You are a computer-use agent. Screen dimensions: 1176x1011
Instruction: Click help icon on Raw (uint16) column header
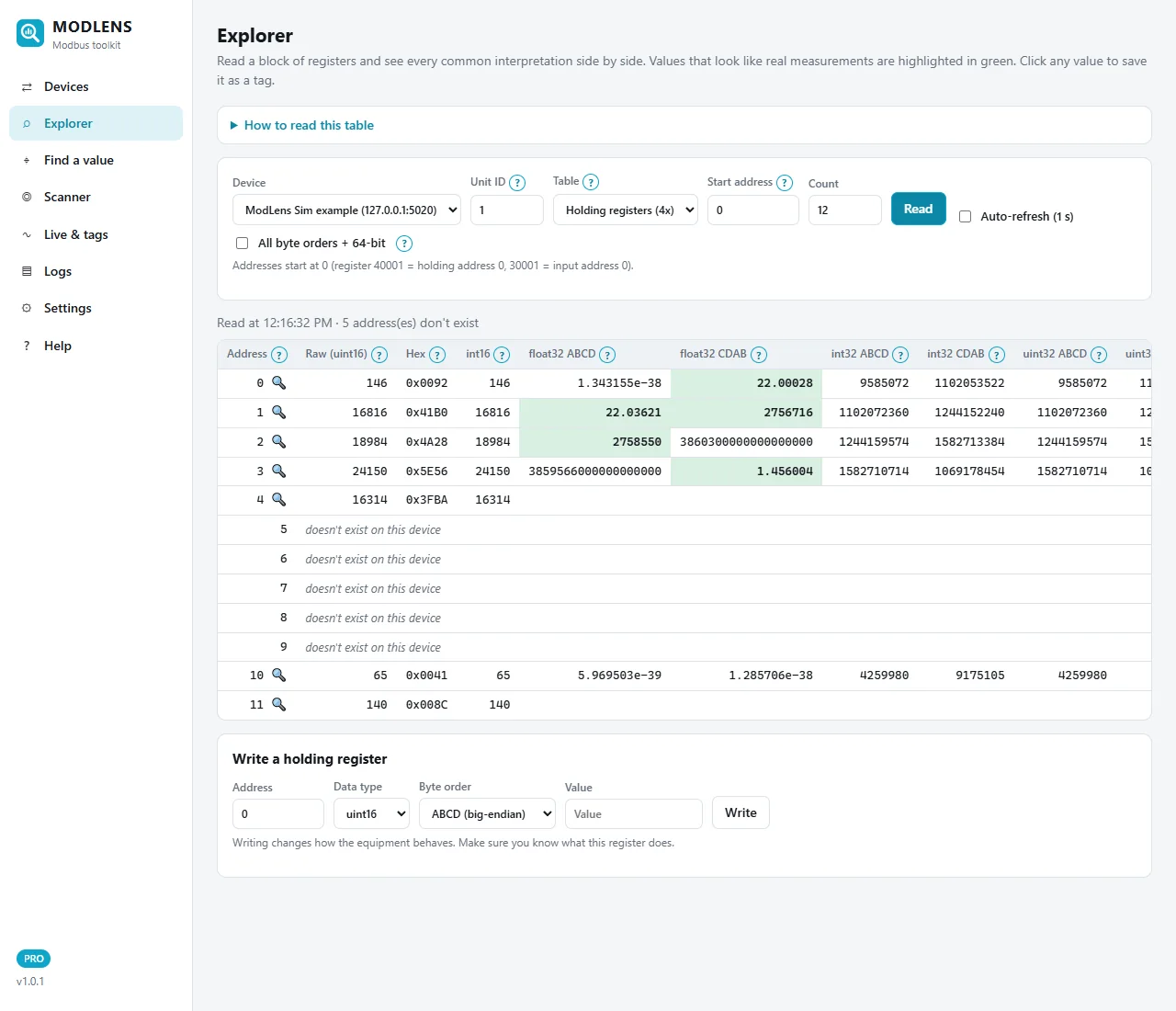379,355
